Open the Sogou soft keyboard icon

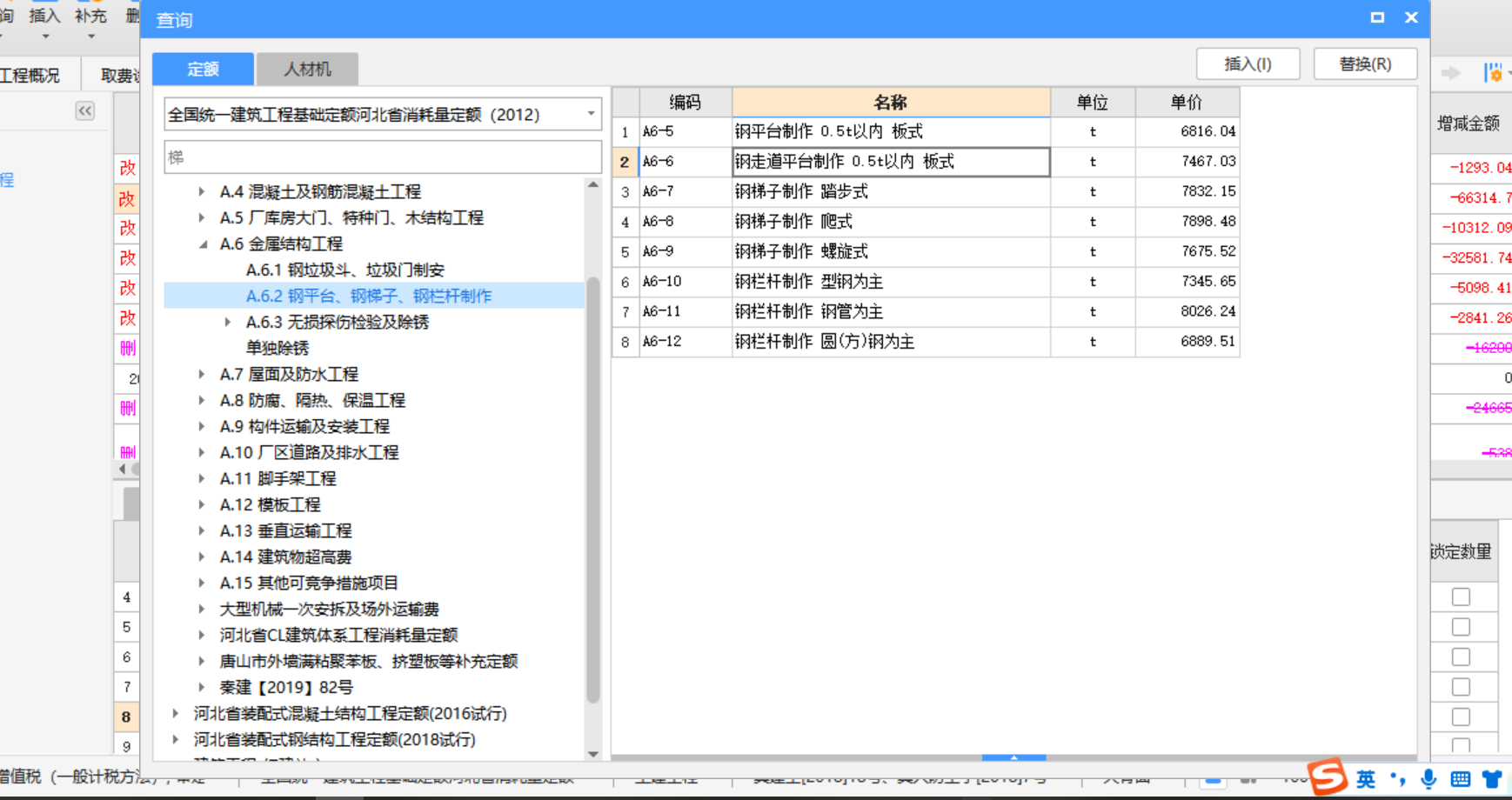click(1460, 779)
